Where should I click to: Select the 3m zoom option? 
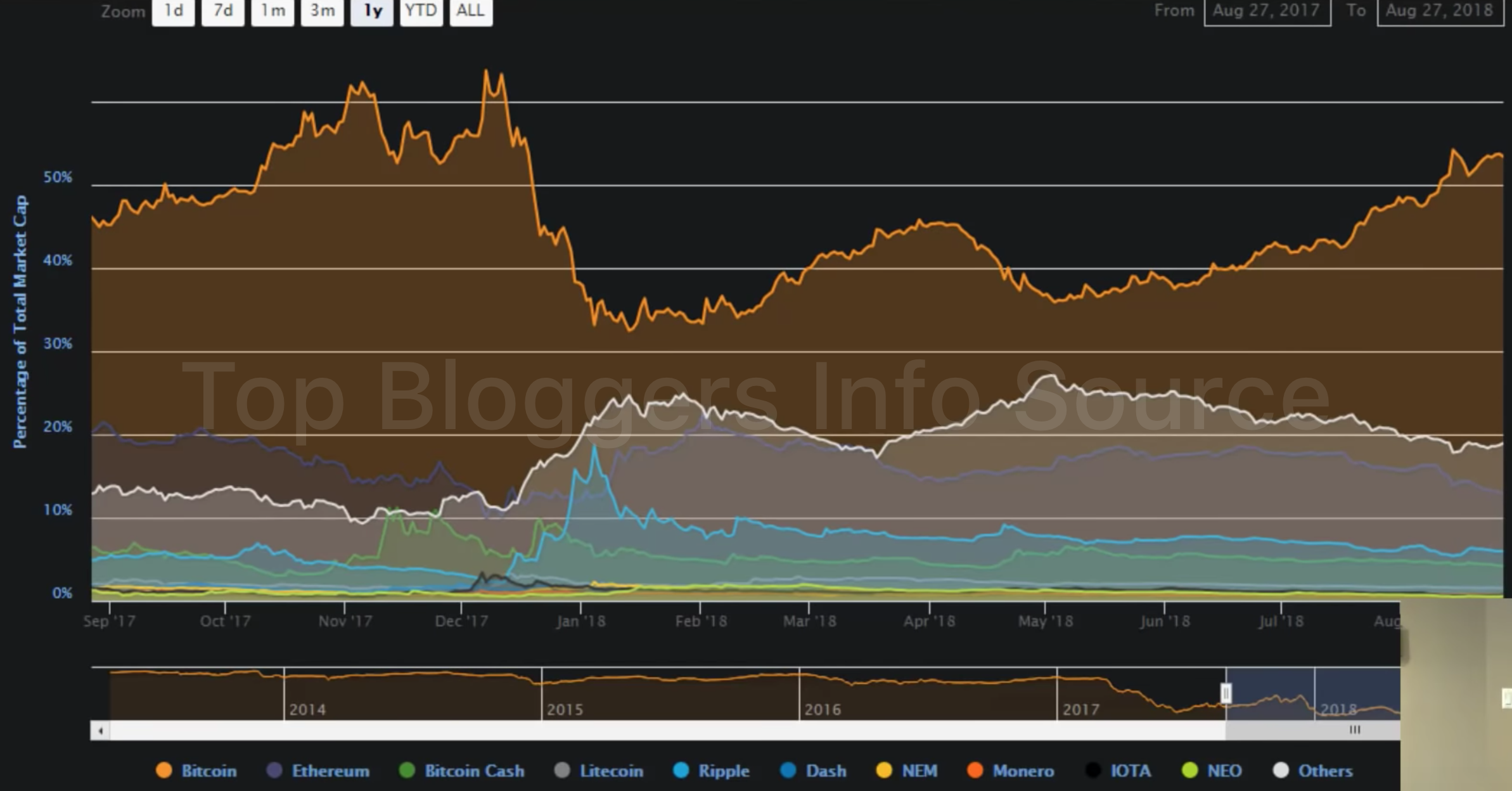(x=322, y=11)
